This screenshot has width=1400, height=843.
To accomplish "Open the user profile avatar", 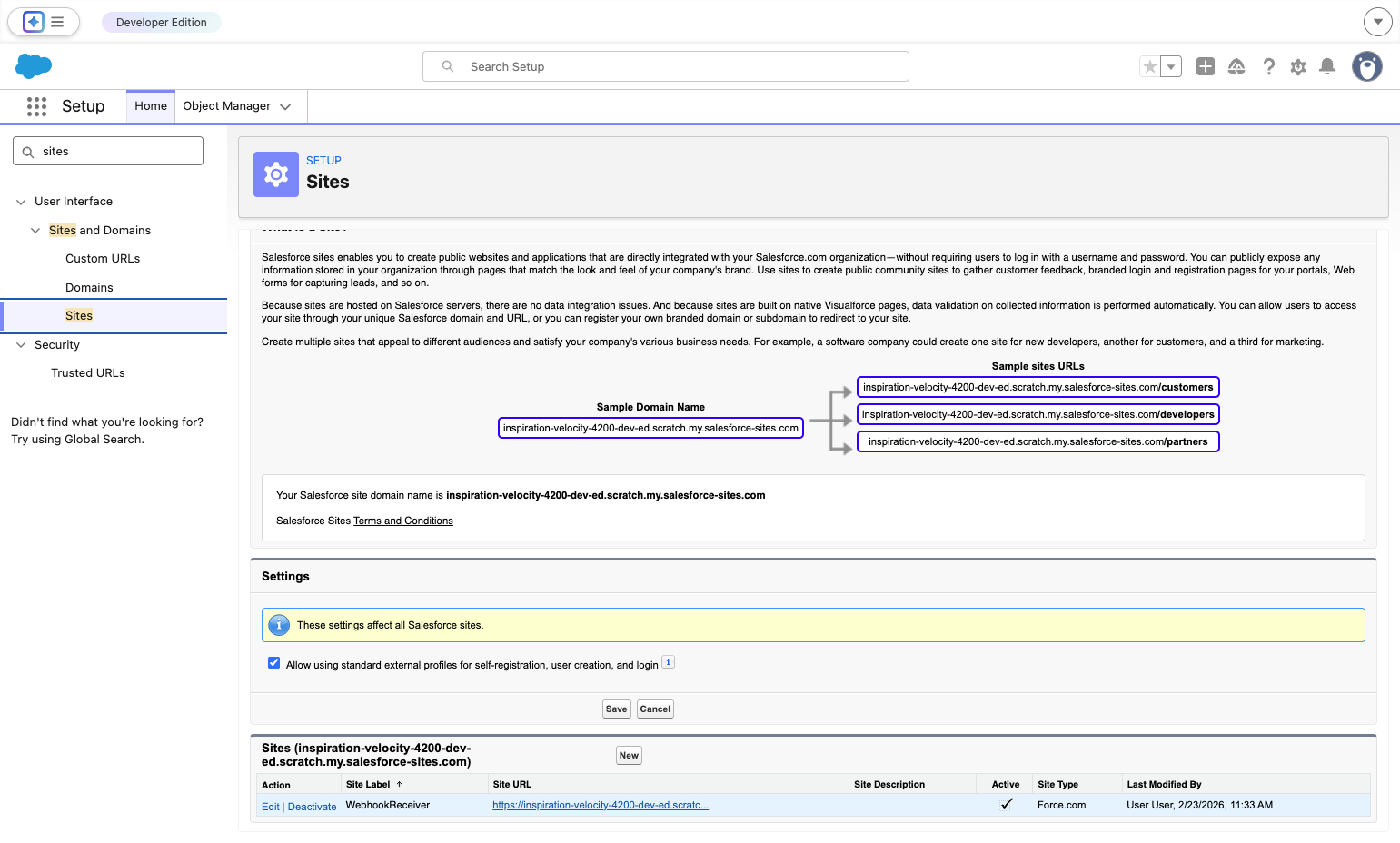I will [1367, 66].
